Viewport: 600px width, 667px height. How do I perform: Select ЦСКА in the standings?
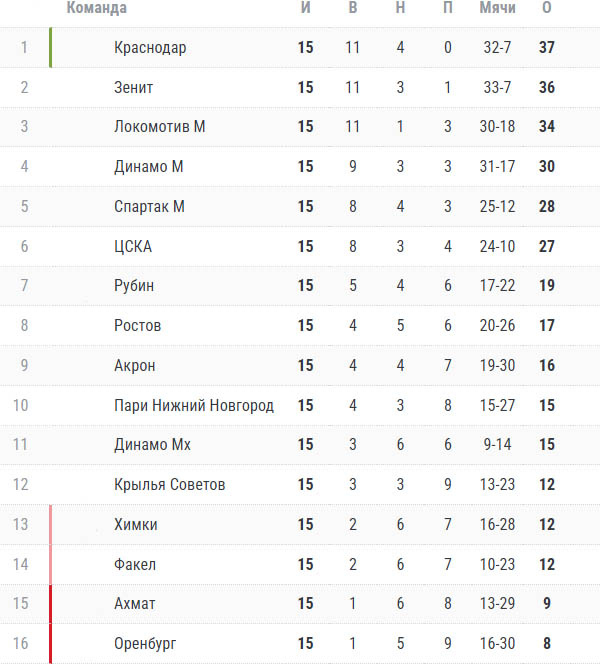[x=133, y=246]
